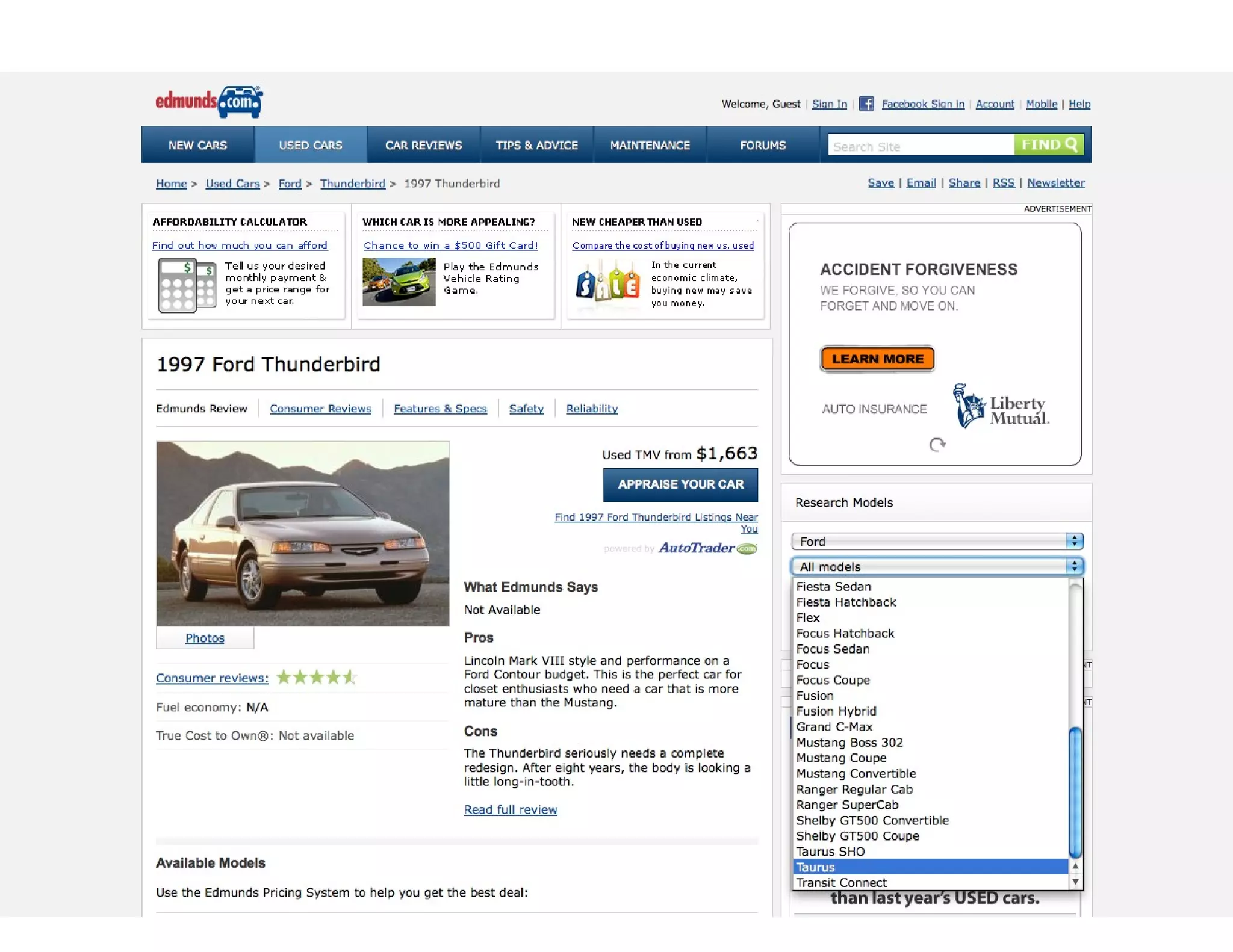Select the Edmunds Review tab
The height and width of the screenshot is (952, 1233).
(x=201, y=408)
